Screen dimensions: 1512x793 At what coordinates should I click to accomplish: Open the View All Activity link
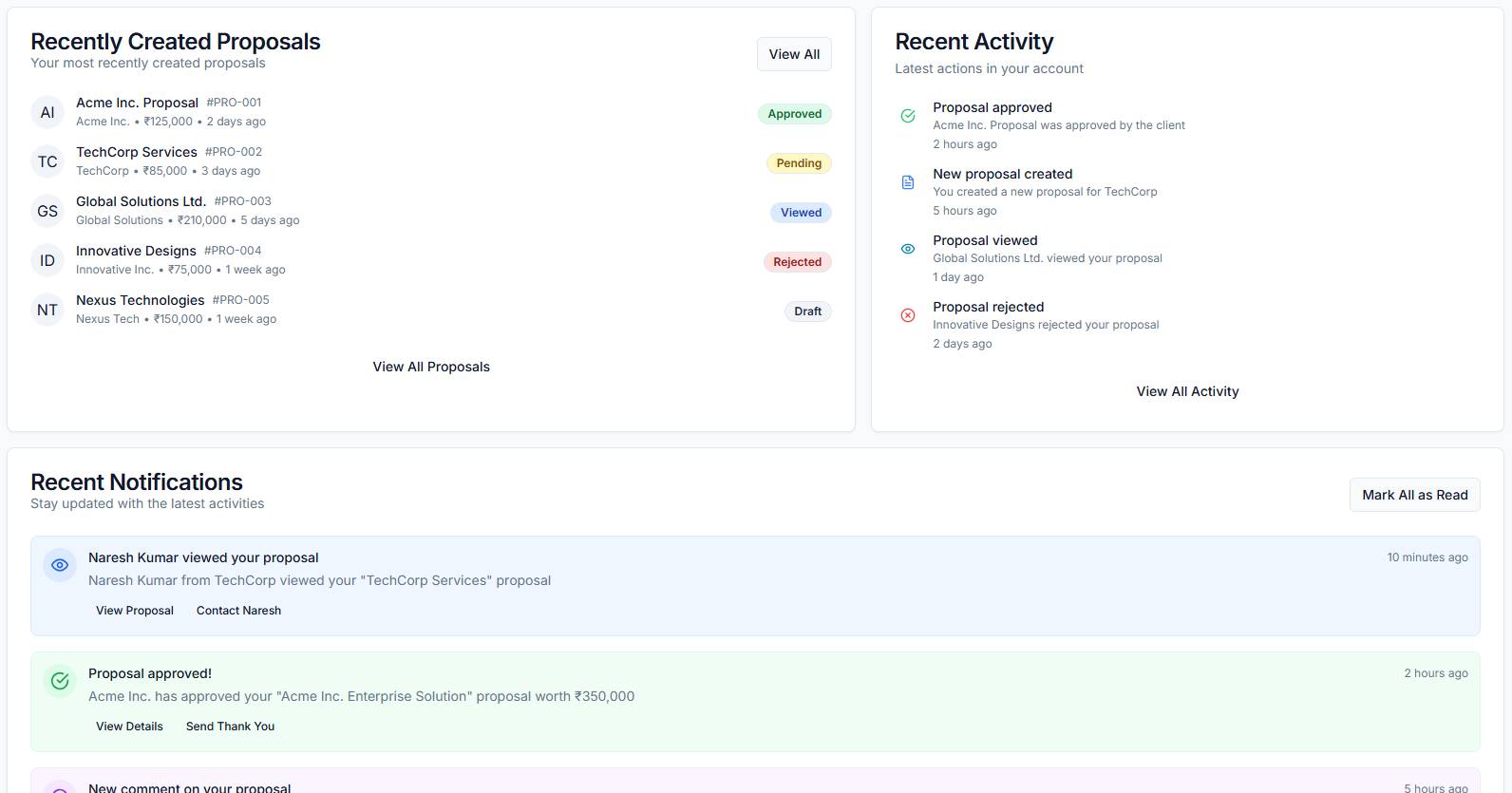click(x=1187, y=391)
